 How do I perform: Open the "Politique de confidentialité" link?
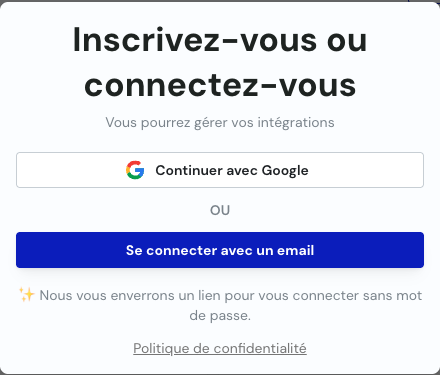220,349
